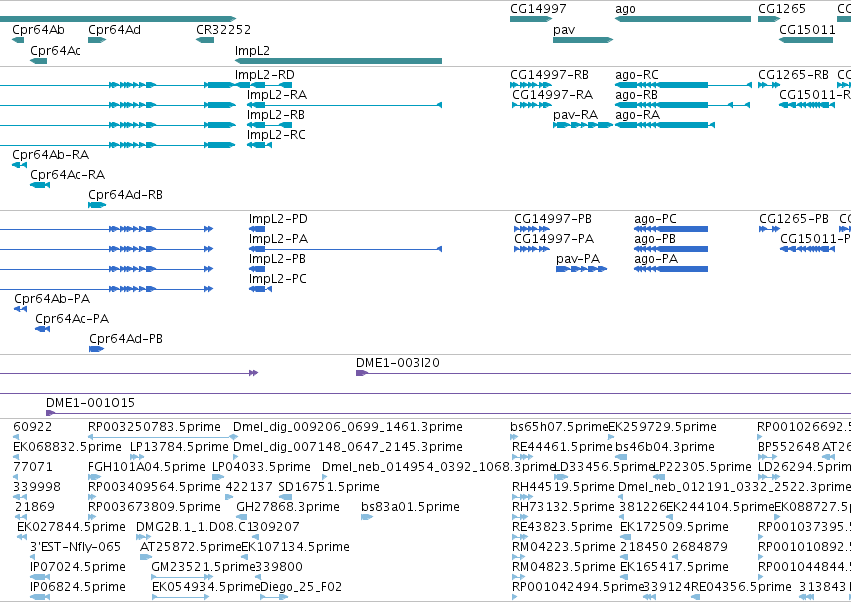
Task: Click the GM23521.5prime EST label
Action: point(204,567)
